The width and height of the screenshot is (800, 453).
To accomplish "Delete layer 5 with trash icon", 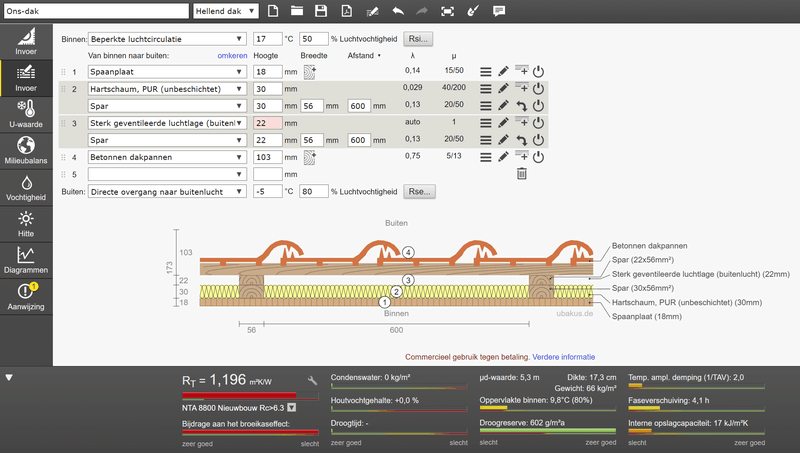I will pyautogui.click(x=521, y=174).
